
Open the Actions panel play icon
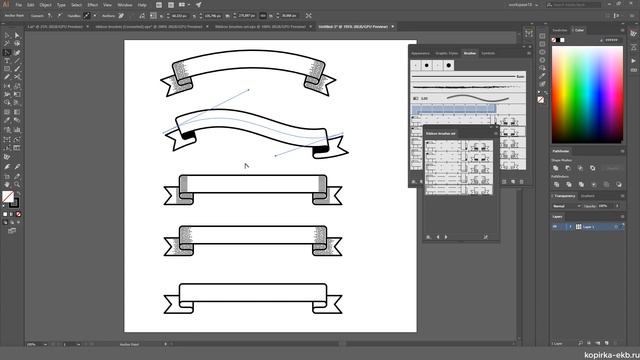point(633,61)
